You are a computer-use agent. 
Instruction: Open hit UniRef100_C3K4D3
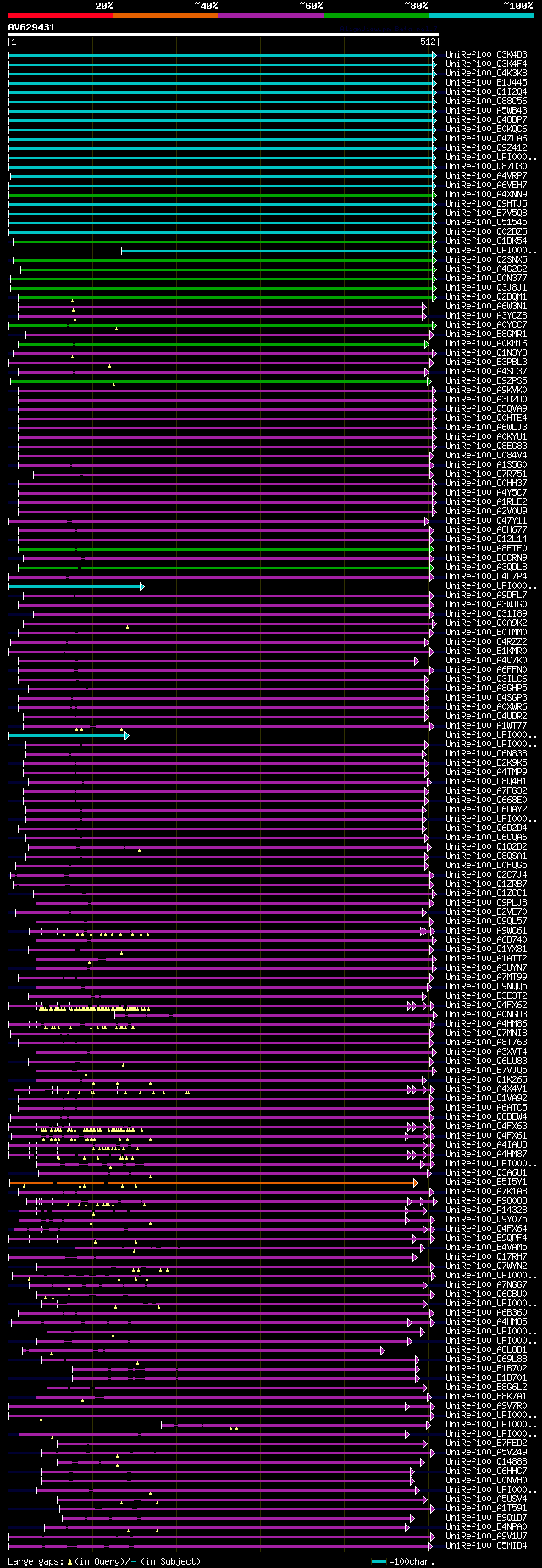click(x=486, y=55)
